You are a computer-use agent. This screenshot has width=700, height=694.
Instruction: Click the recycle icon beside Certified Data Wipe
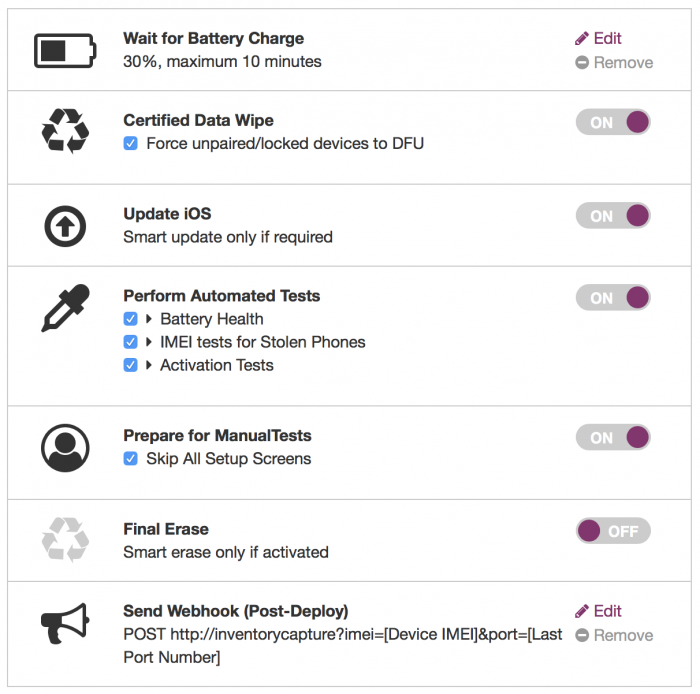65,131
